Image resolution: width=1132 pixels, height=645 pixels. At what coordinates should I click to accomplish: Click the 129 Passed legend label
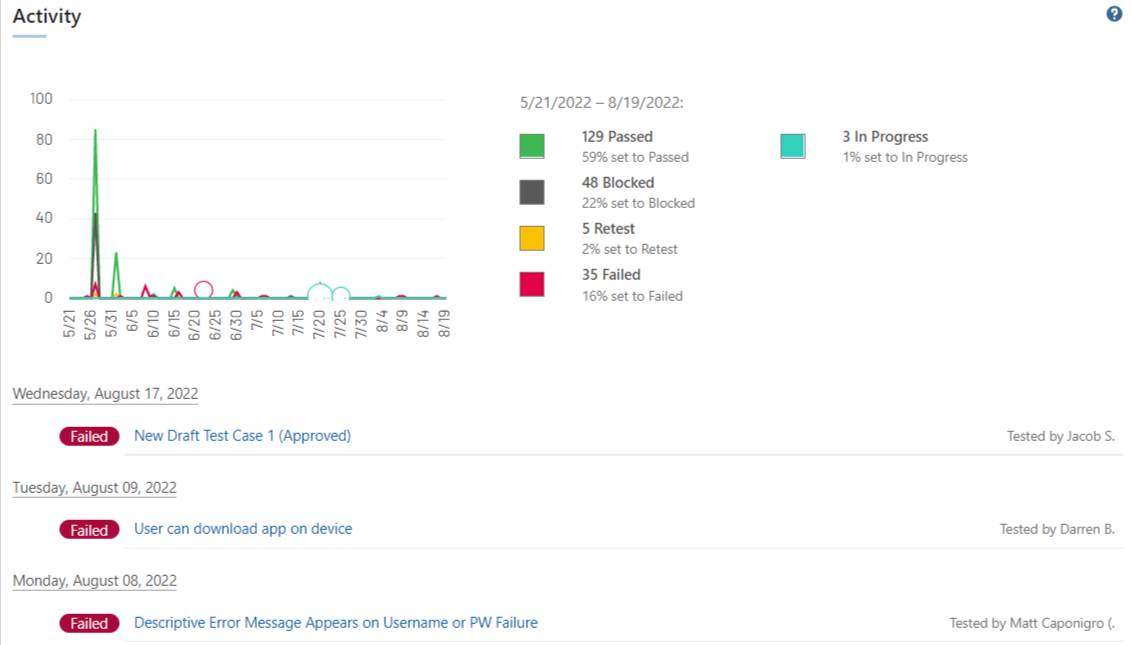coord(617,137)
